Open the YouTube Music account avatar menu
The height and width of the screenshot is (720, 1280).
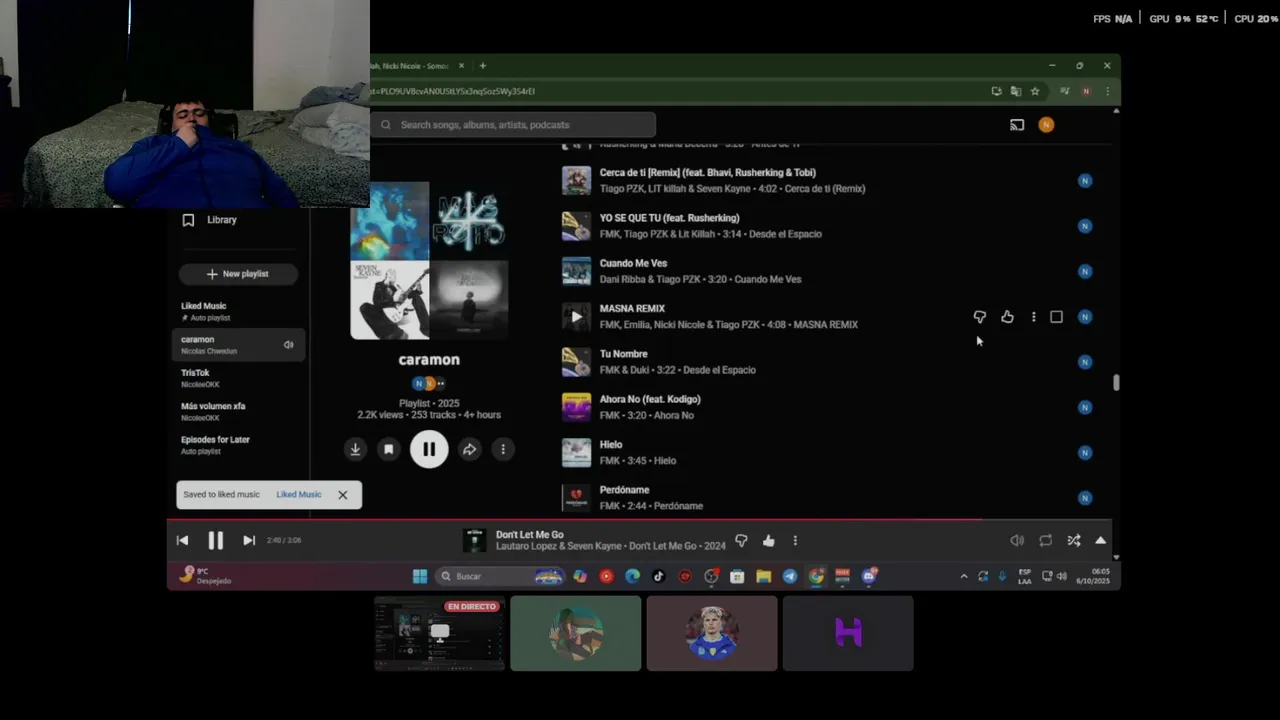1046,125
